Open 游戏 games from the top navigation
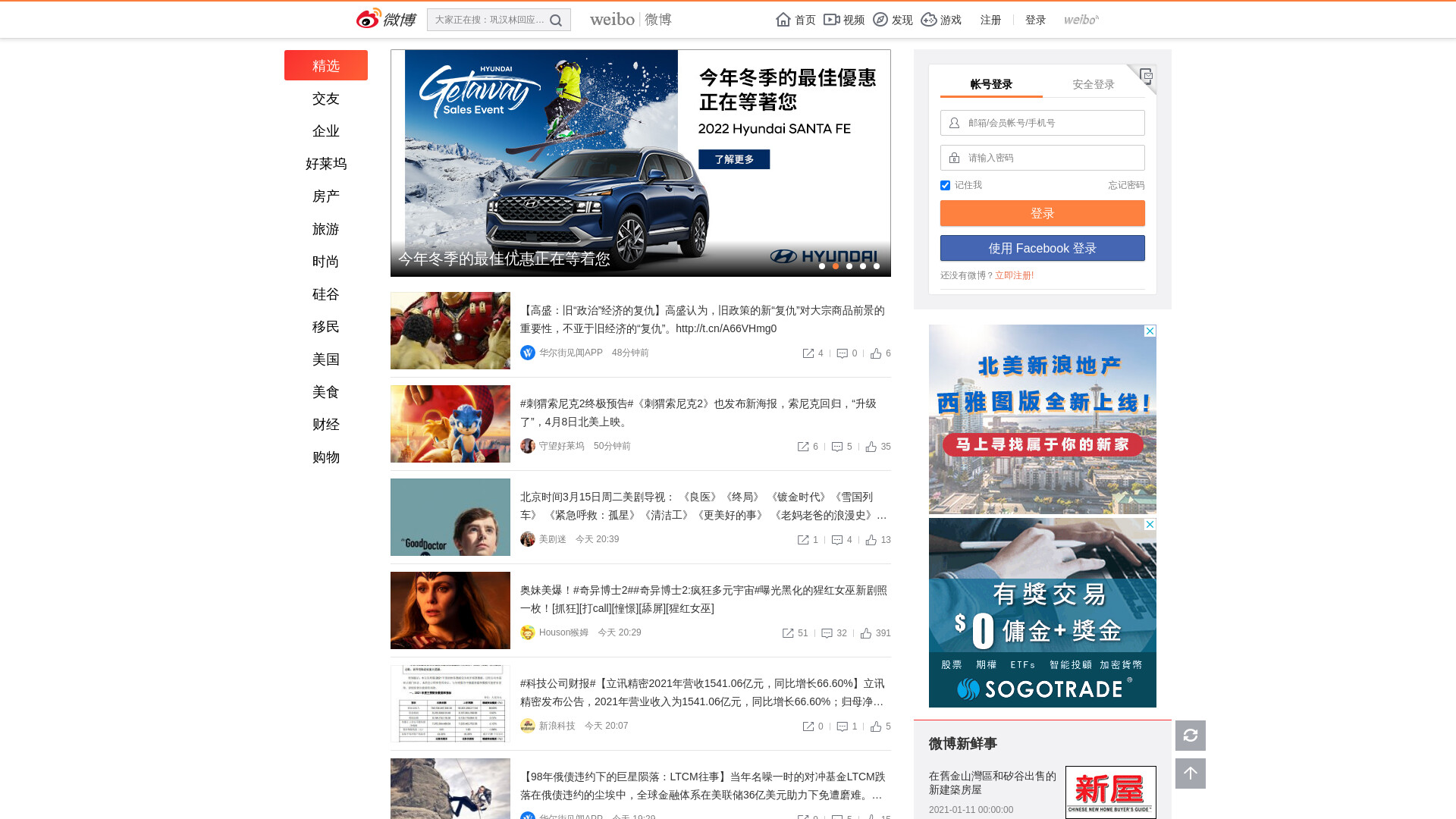The height and width of the screenshot is (819, 1456). (941, 20)
